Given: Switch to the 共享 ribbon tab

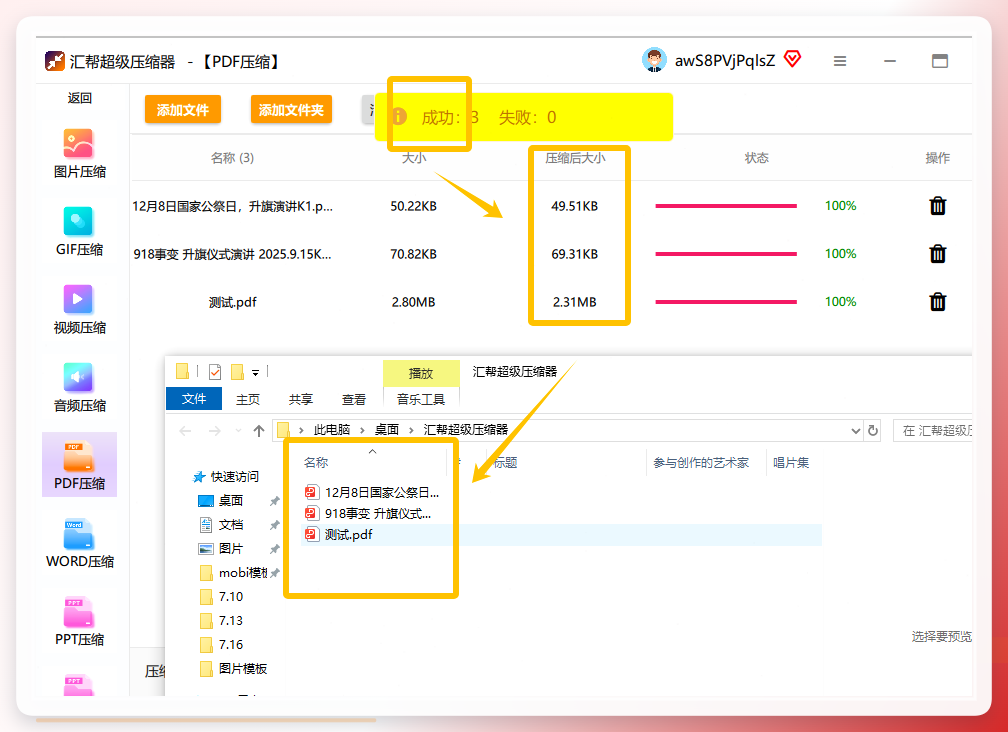Looking at the screenshot, I should (300, 399).
